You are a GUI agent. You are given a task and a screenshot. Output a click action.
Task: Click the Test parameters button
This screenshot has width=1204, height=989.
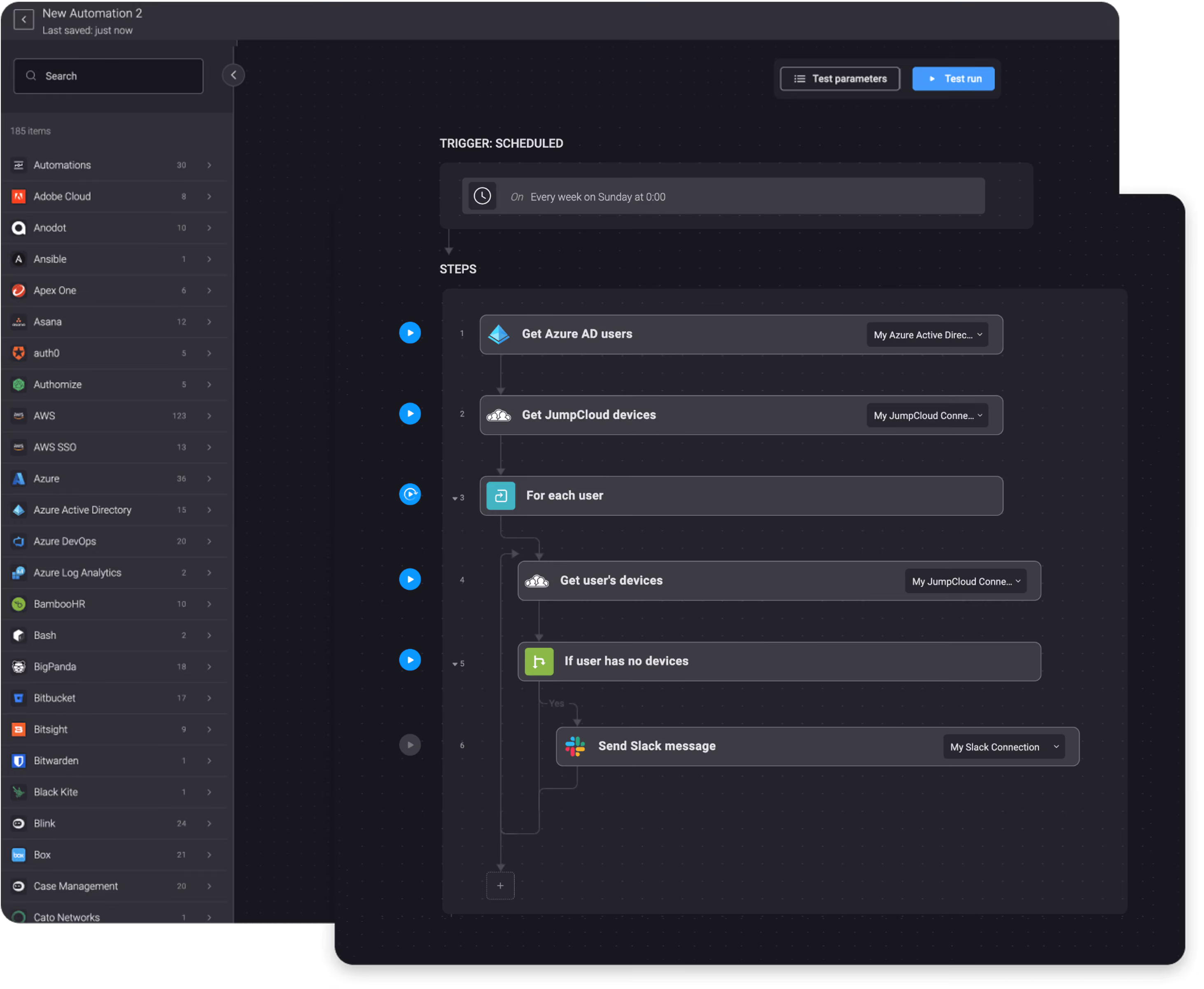click(x=841, y=79)
